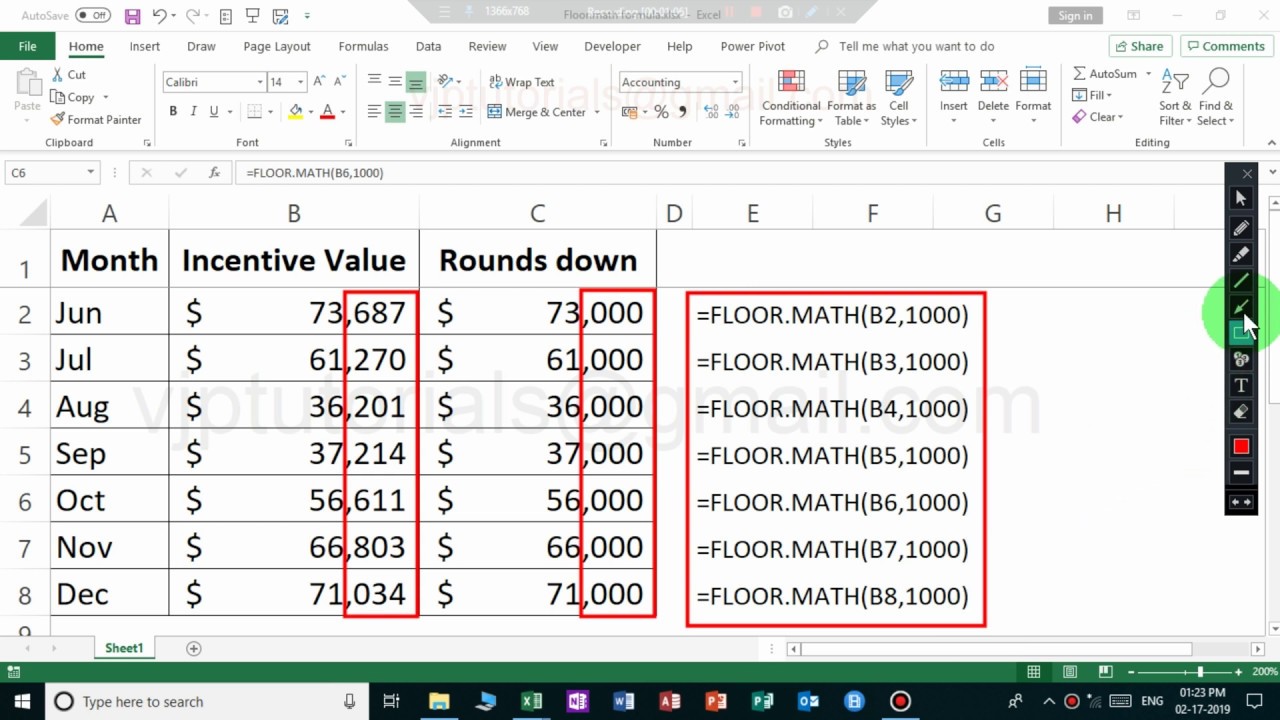The width and height of the screenshot is (1280, 720).
Task: Toggle Middle Align
Action: 395,82
